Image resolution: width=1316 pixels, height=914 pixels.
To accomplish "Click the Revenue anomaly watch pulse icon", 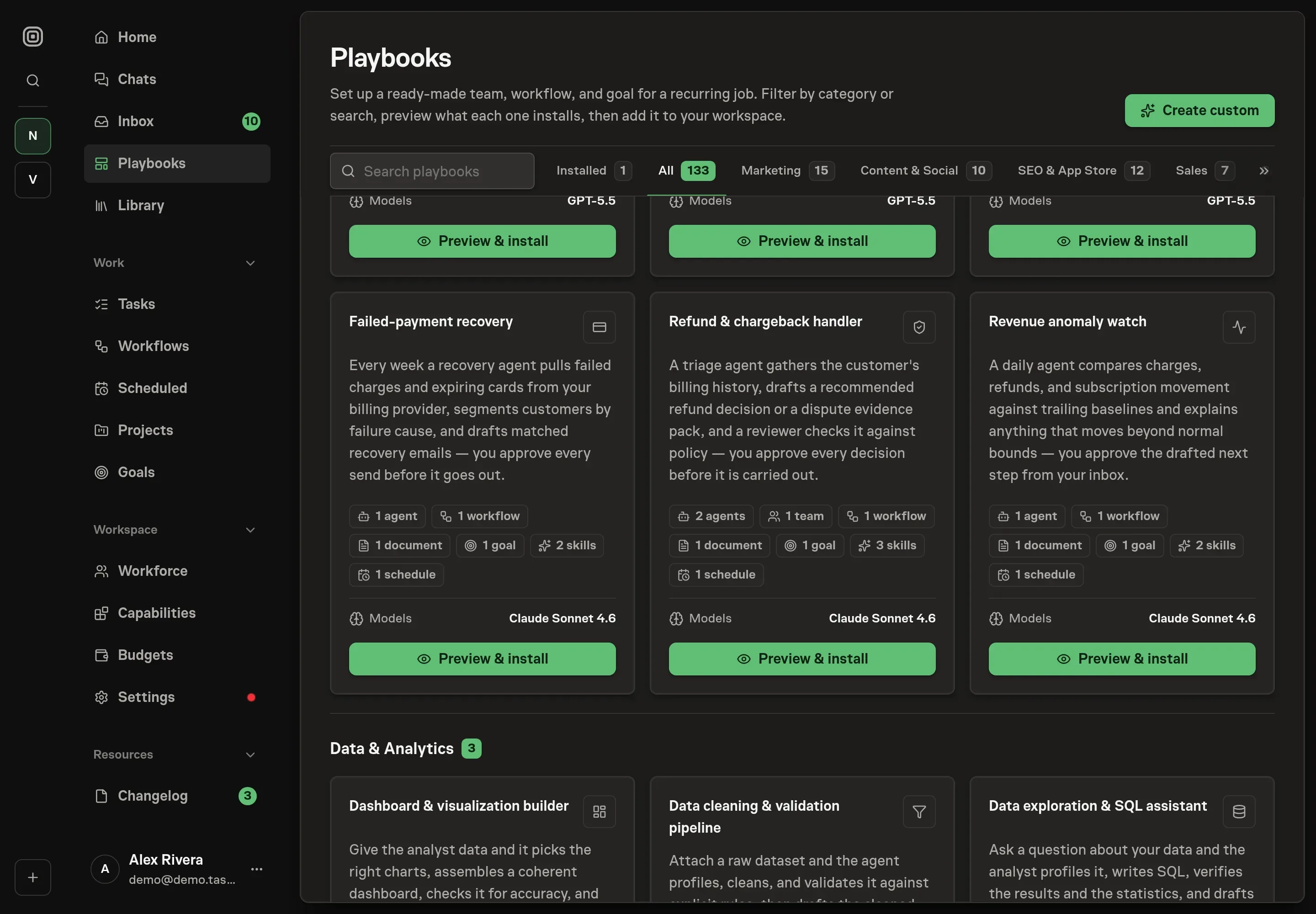I will coord(1239,327).
